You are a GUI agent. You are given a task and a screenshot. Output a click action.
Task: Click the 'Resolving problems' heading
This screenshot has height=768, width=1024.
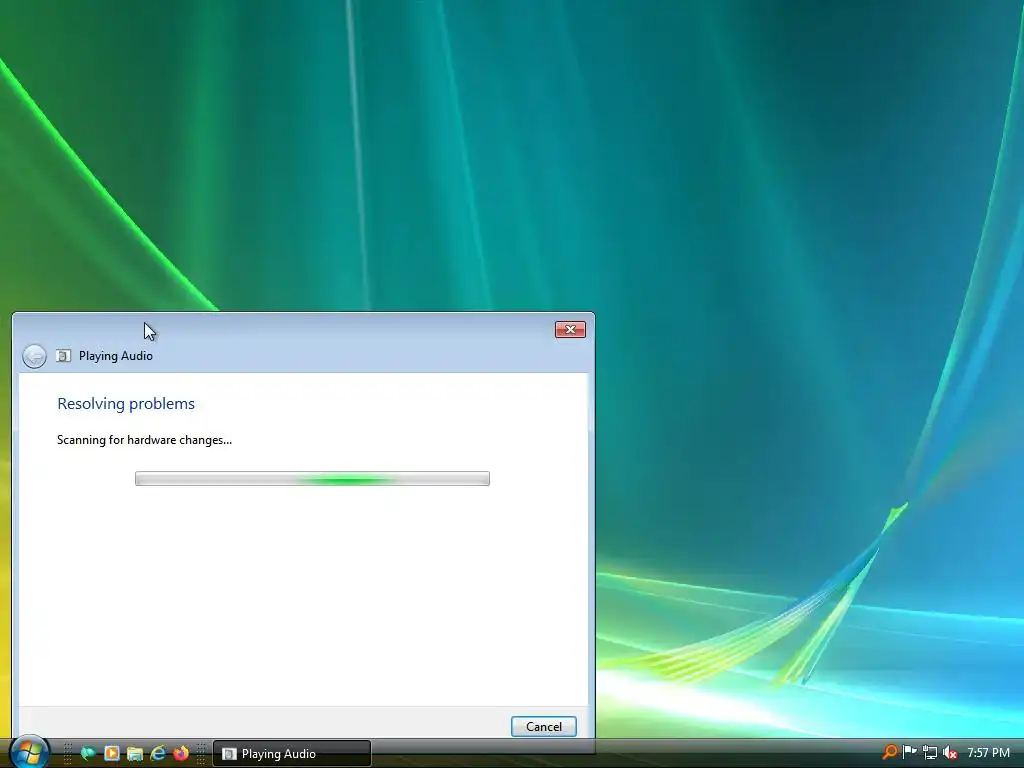click(x=126, y=404)
